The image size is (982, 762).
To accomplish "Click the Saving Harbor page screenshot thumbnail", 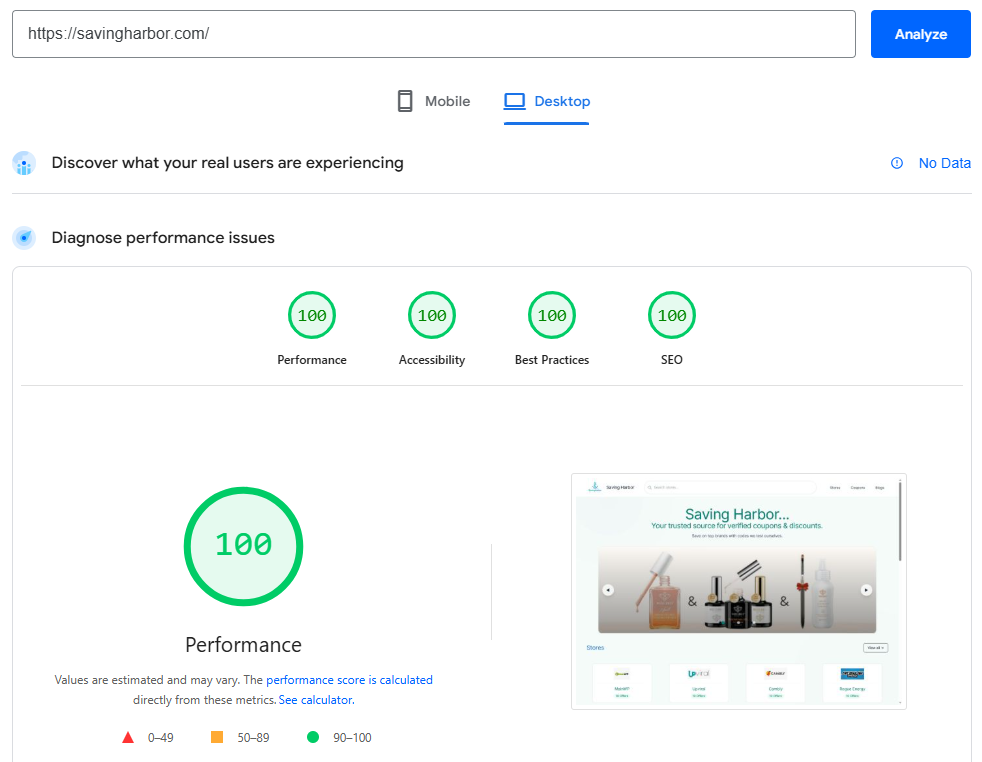I will tap(738, 591).
